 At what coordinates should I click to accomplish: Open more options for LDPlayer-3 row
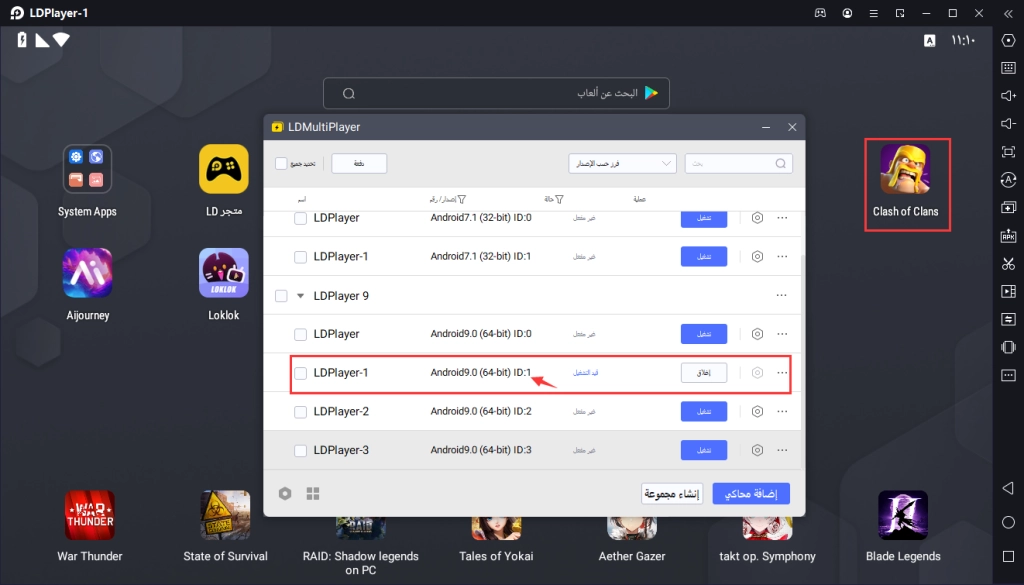[x=782, y=450]
